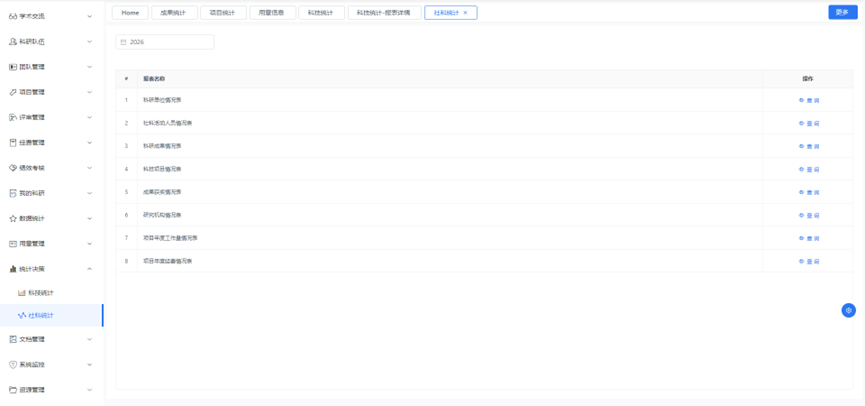Screen dimensions: 865x406
Task: Collapse the 统计决策 menu
Action: (90, 269)
